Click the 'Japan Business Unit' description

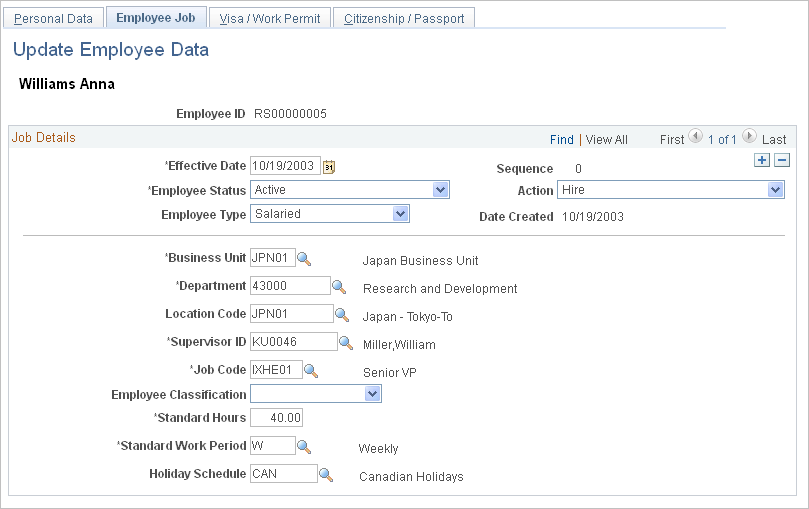420,261
